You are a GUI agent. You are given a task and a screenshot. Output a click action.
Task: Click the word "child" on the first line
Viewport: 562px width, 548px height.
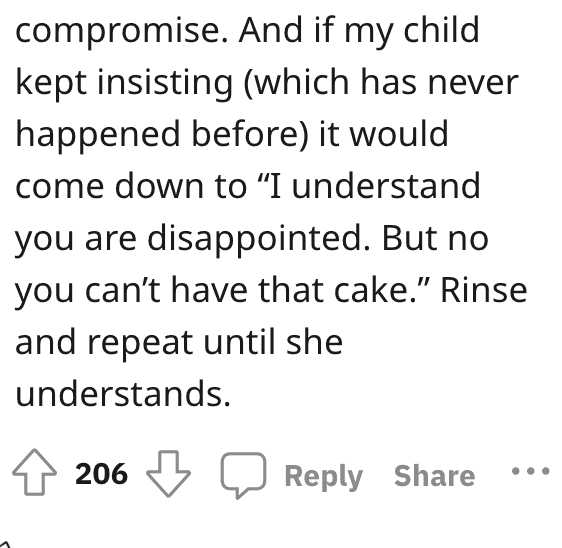point(441,29)
